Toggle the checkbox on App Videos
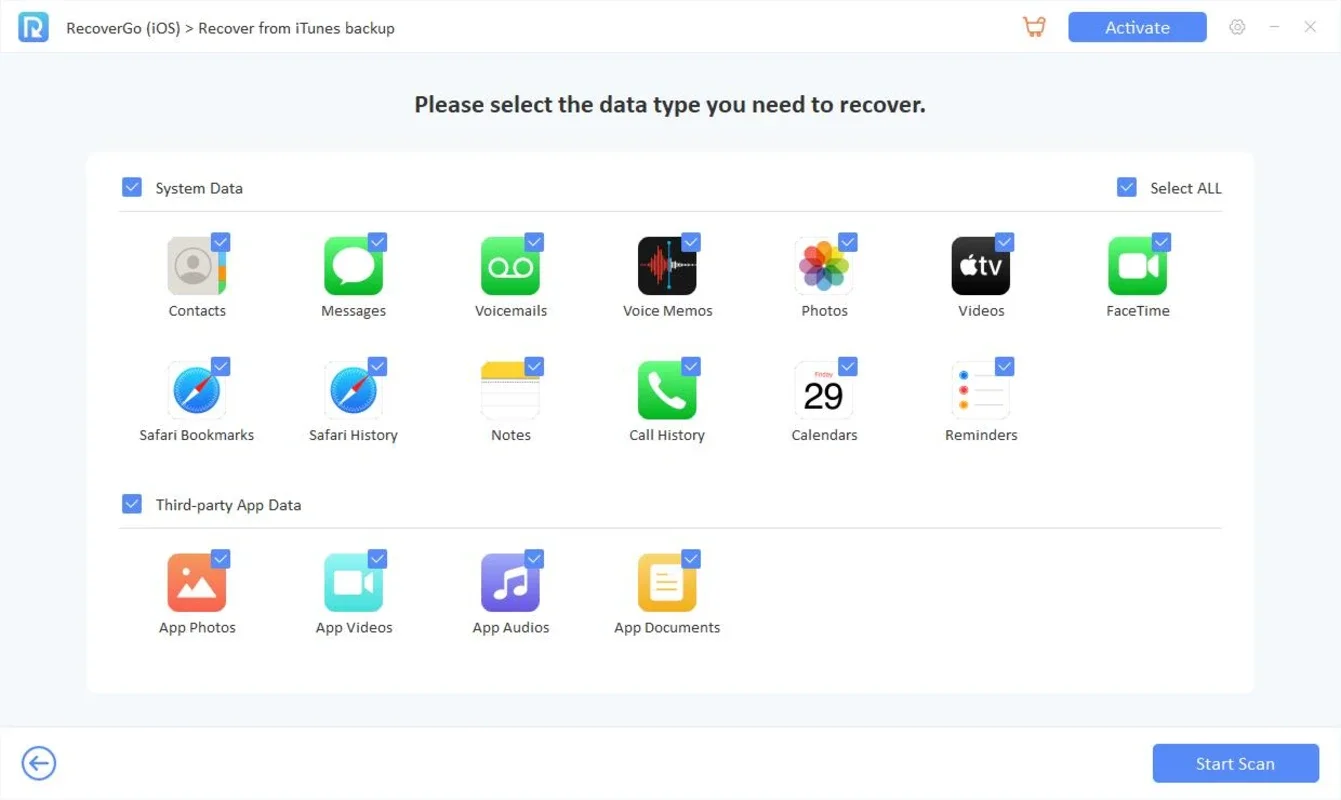The image size is (1341, 800). 378,559
